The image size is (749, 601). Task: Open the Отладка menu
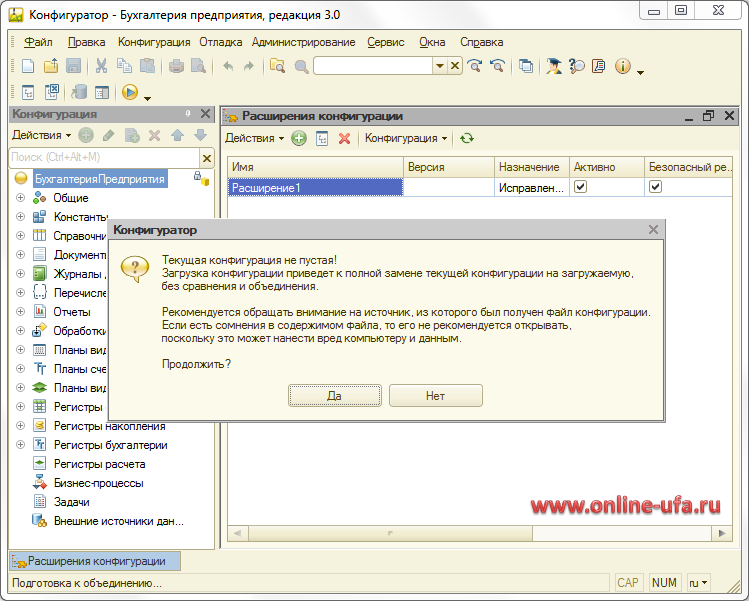pyautogui.click(x=221, y=42)
